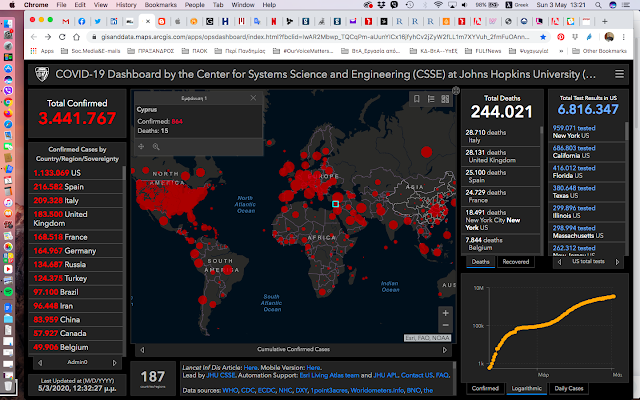Reload the page in Chrome
Image resolution: width=640 pixels, height=400 pixels.
[x=62, y=37]
